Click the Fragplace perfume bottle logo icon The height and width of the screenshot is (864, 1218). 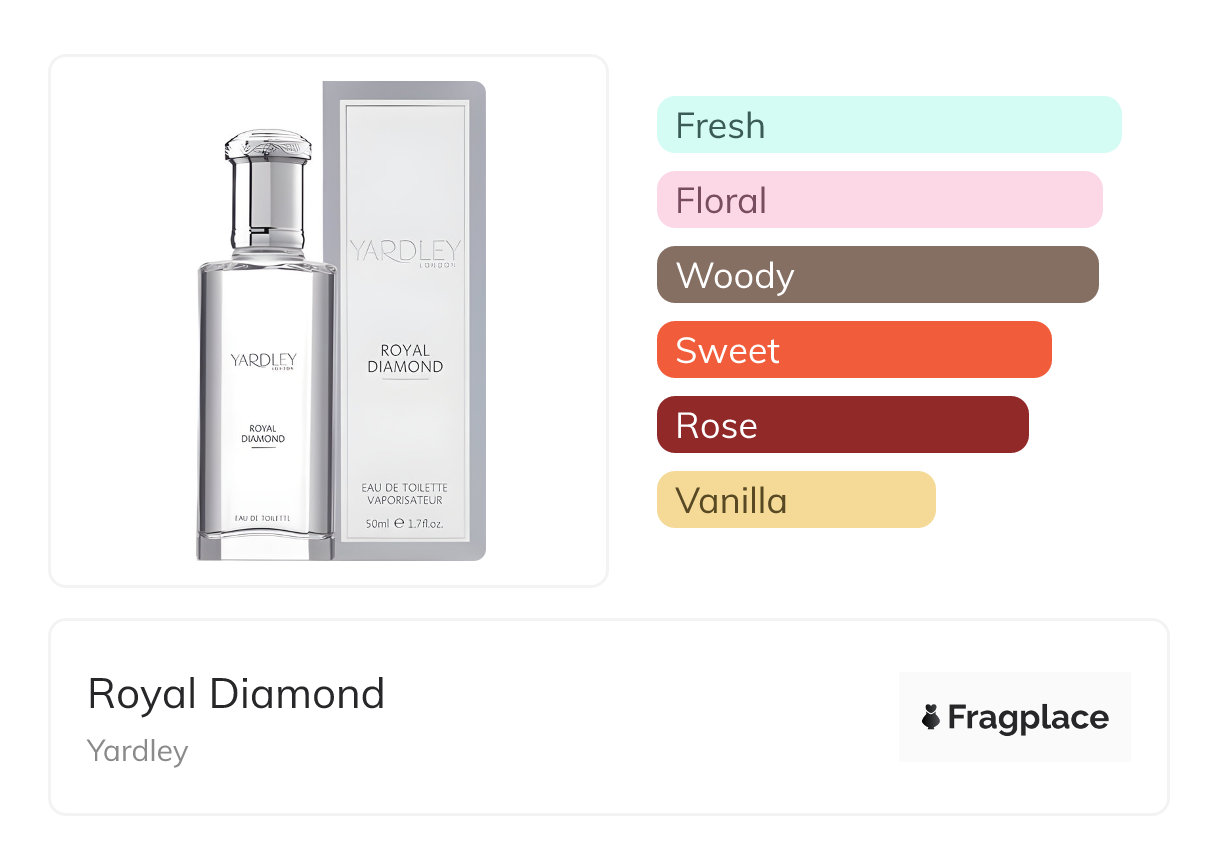[x=931, y=717]
